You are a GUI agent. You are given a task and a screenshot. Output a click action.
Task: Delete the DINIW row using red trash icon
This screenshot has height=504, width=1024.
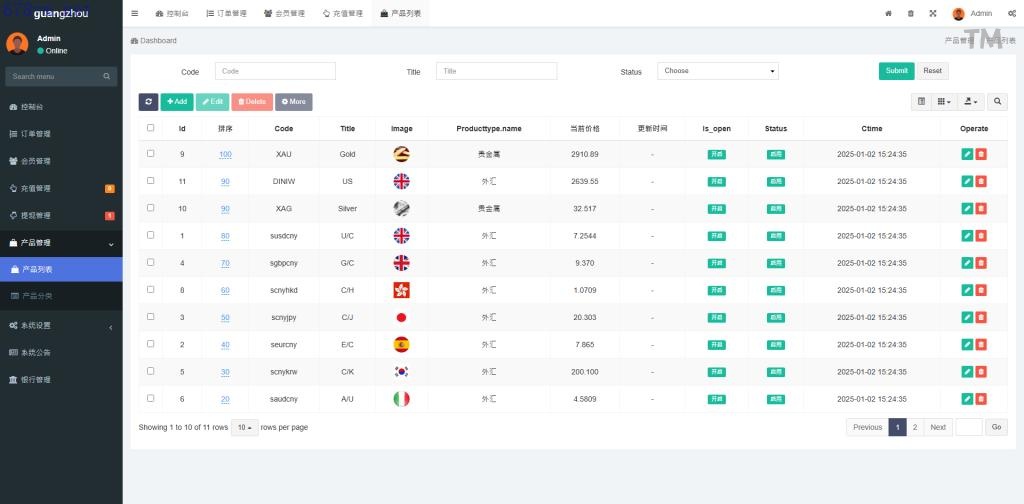(981, 181)
